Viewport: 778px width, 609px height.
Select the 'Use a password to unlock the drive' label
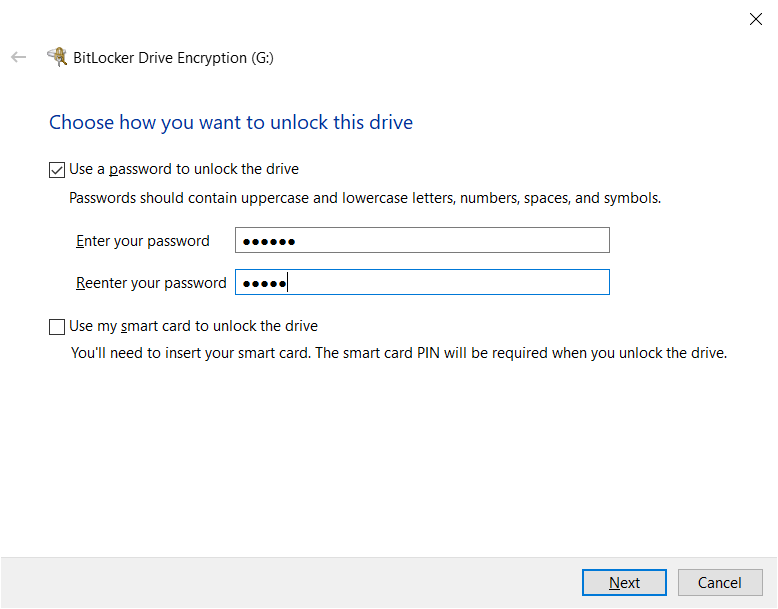click(x=184, y=169)
